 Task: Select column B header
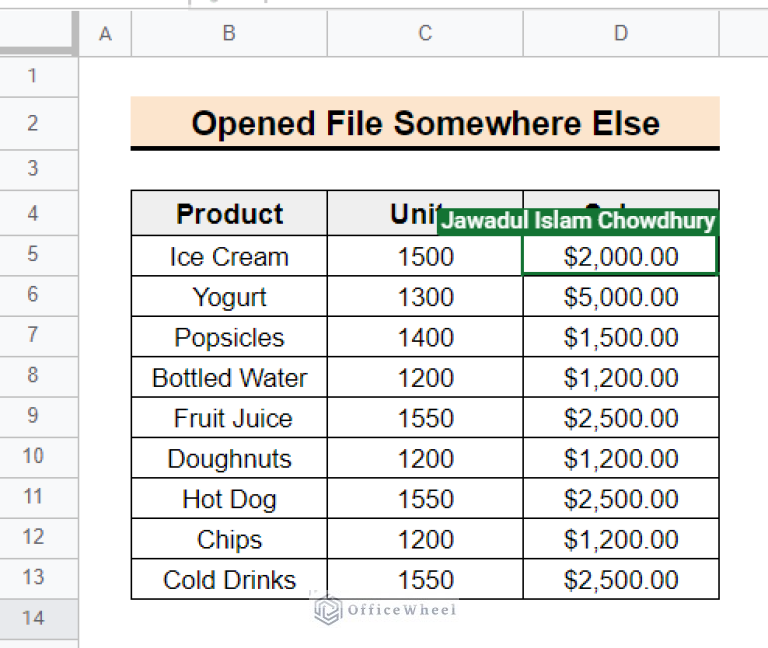pos(229,34)
